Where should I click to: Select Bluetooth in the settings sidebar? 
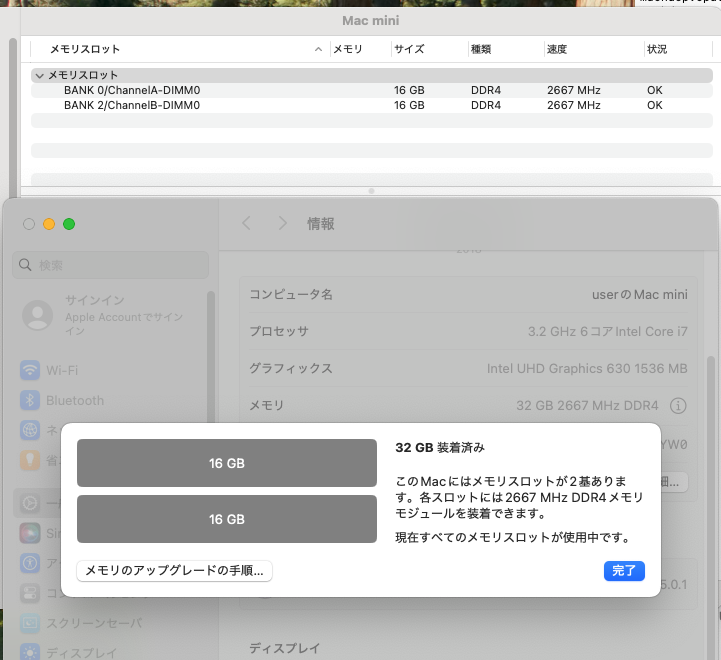[75, 400]
